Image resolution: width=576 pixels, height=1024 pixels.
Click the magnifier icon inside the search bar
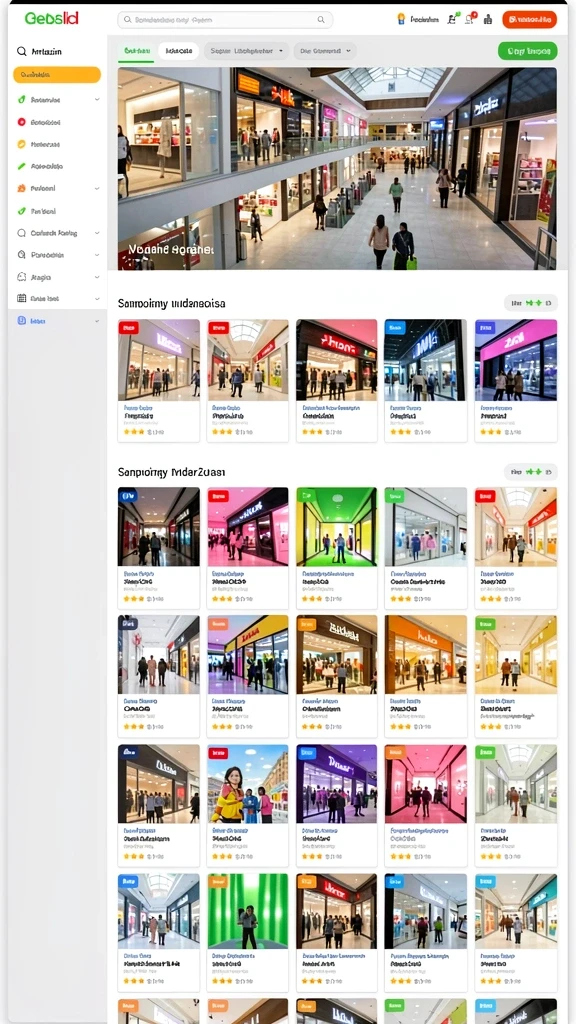pyautogui.click(x=321, y=20)
